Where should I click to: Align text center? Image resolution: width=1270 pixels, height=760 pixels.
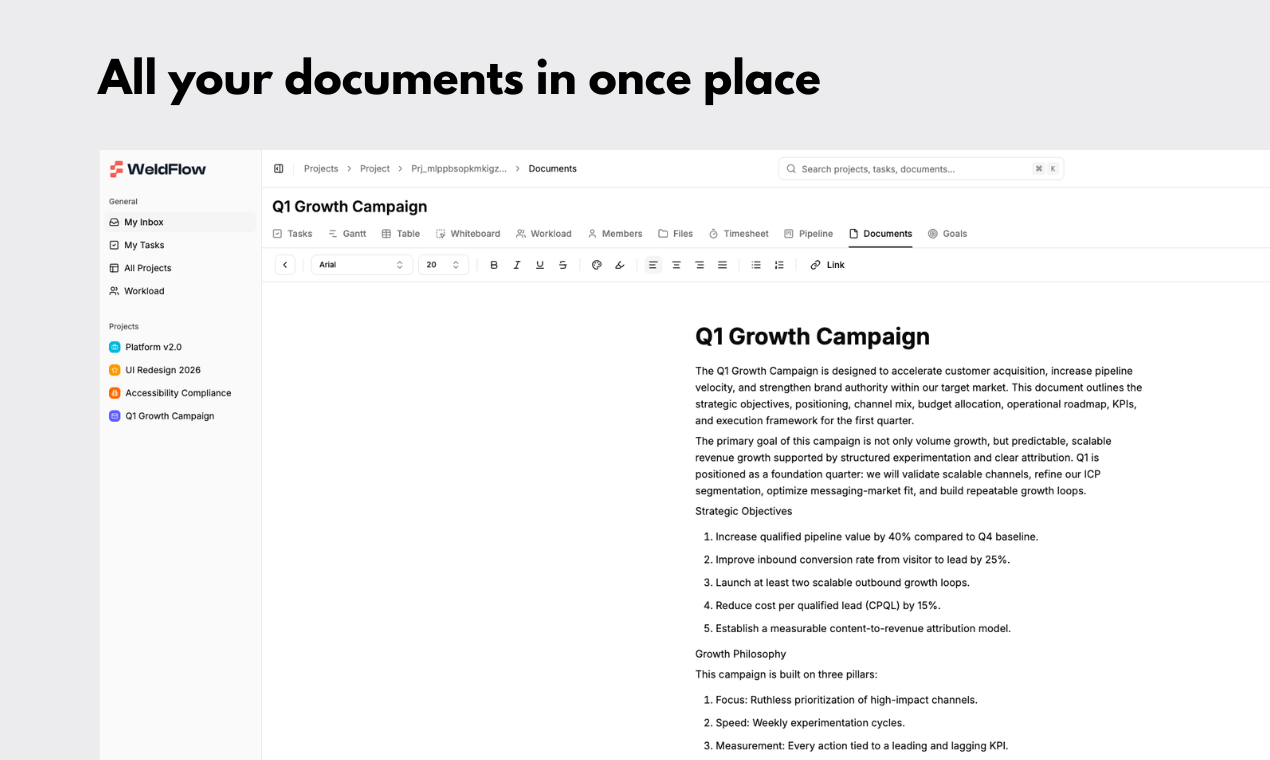pos(676,265)
